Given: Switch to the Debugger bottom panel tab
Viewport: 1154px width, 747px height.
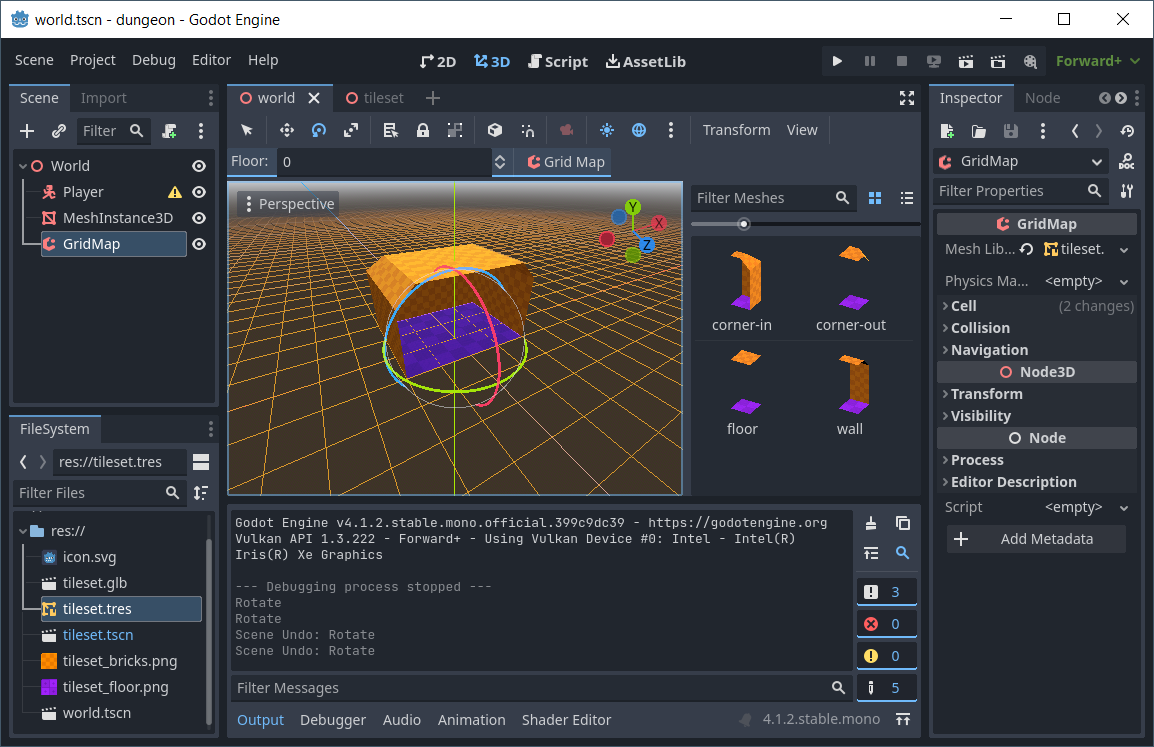Looking at the screenshot, I should pyautogui.click(x=333, y=720).
